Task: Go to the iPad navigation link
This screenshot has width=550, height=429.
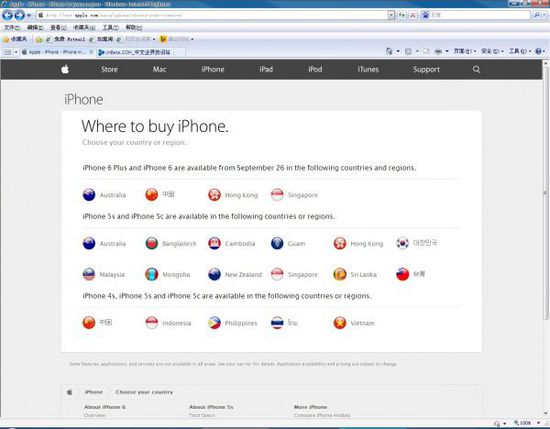Action: pos(266,69)
